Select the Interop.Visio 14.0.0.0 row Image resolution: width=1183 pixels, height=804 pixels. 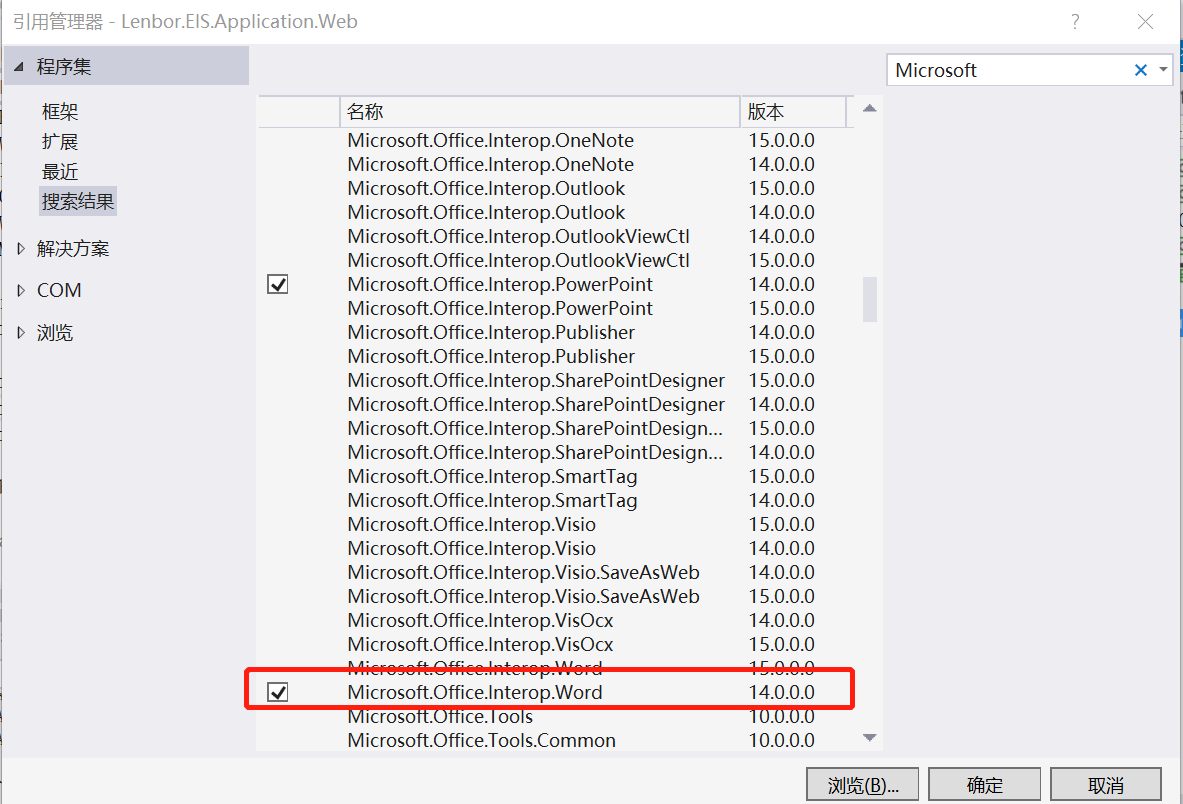pos(556,548)
